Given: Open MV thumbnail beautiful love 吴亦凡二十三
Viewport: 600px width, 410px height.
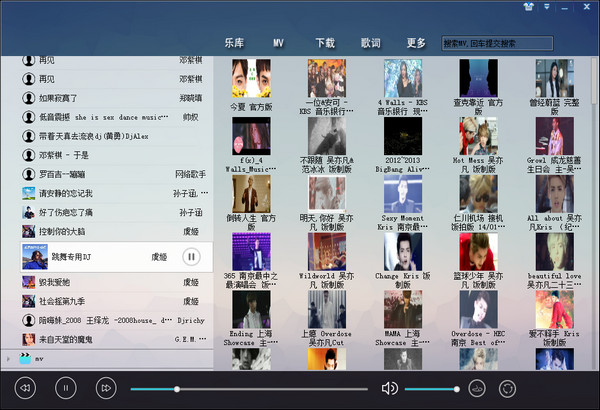Looking at the screenshot, I should point(554,252).
